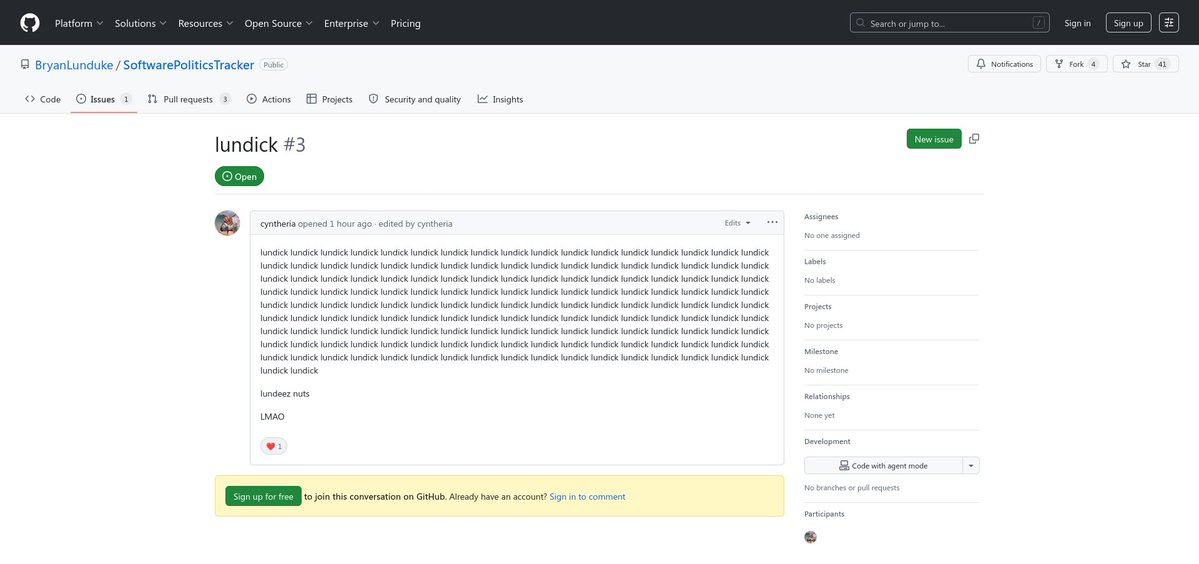The height and width of the screenshot is (564, 1199).
Task: Open the appearance settings icon in header
Action: (x=1168, y=23)
